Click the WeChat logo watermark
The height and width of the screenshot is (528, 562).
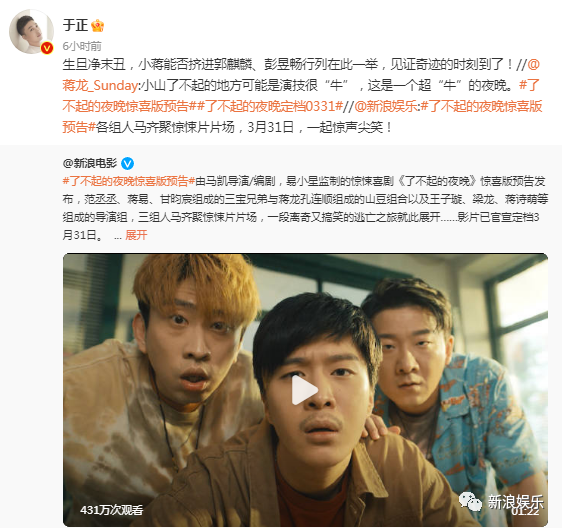click(x=470, y=501)
